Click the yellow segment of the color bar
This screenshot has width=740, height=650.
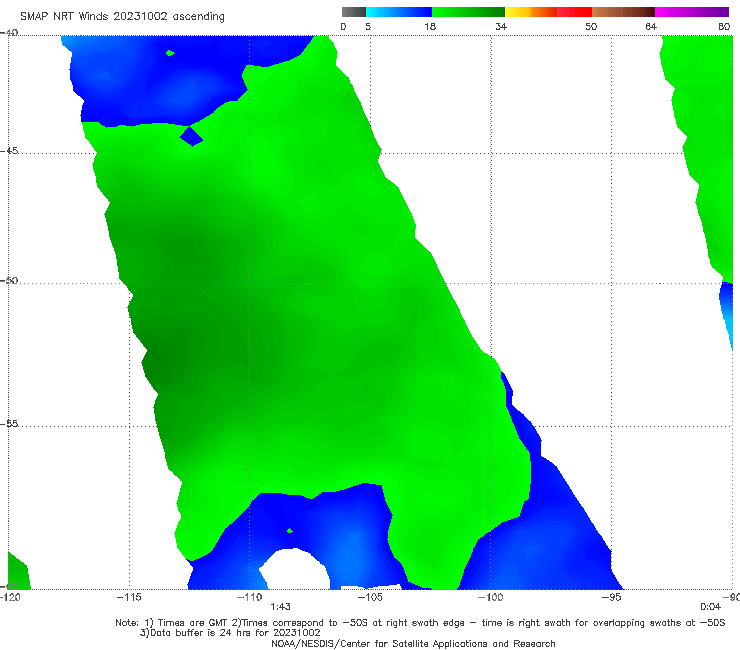518,12
